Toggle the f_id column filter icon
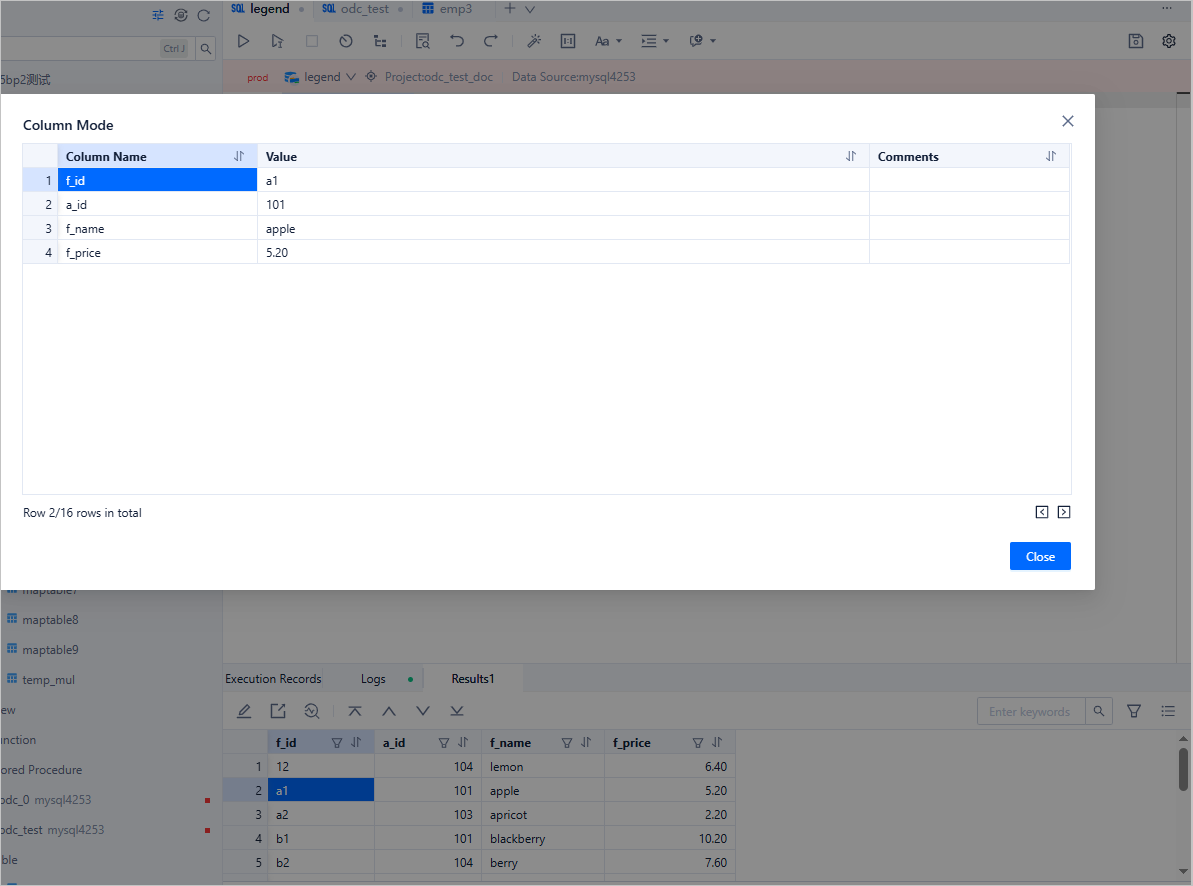The image size is (1193, 886). tap(337, 743)
